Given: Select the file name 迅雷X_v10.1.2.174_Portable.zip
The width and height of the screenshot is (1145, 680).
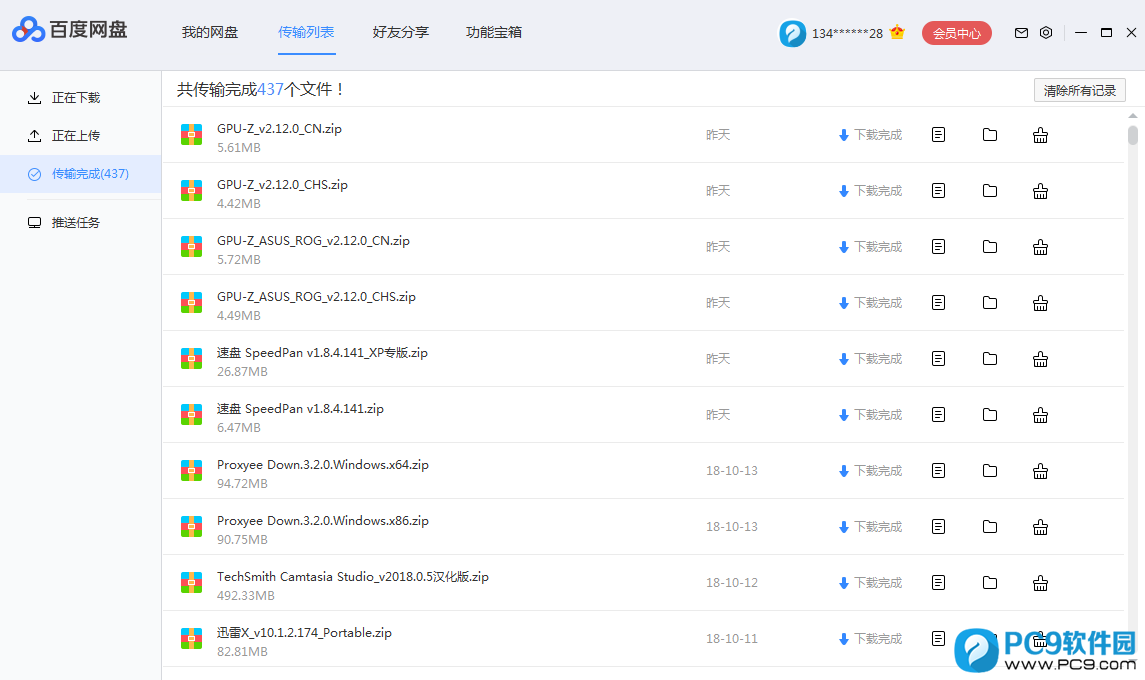Looking at the screenshot, I should point(304,633).
